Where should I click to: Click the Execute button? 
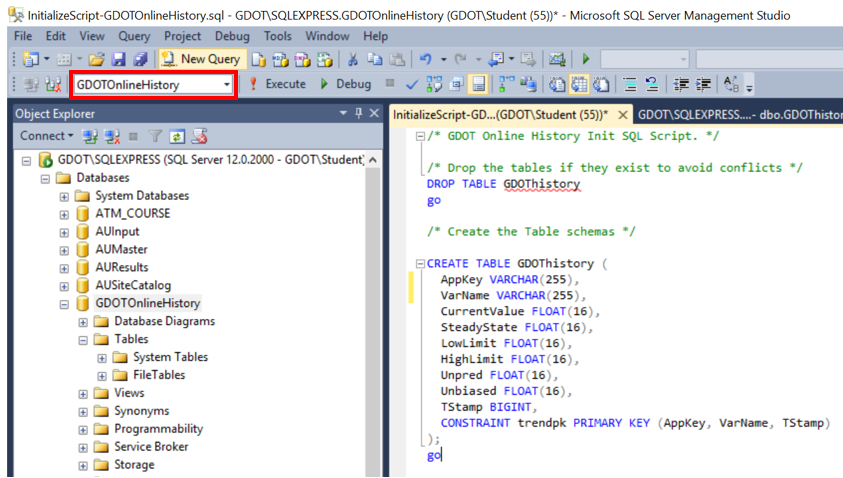(x=278, y=84)
